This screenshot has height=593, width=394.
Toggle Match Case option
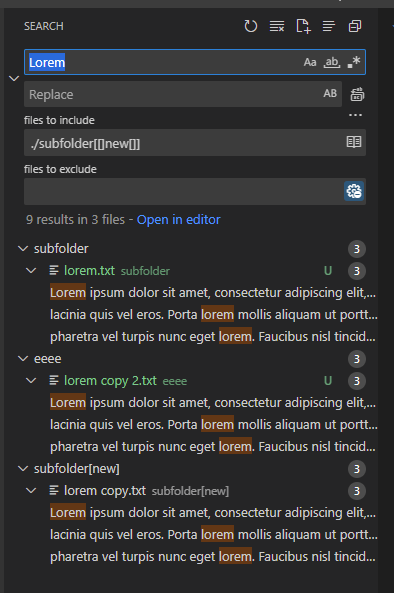coord(310,62)
